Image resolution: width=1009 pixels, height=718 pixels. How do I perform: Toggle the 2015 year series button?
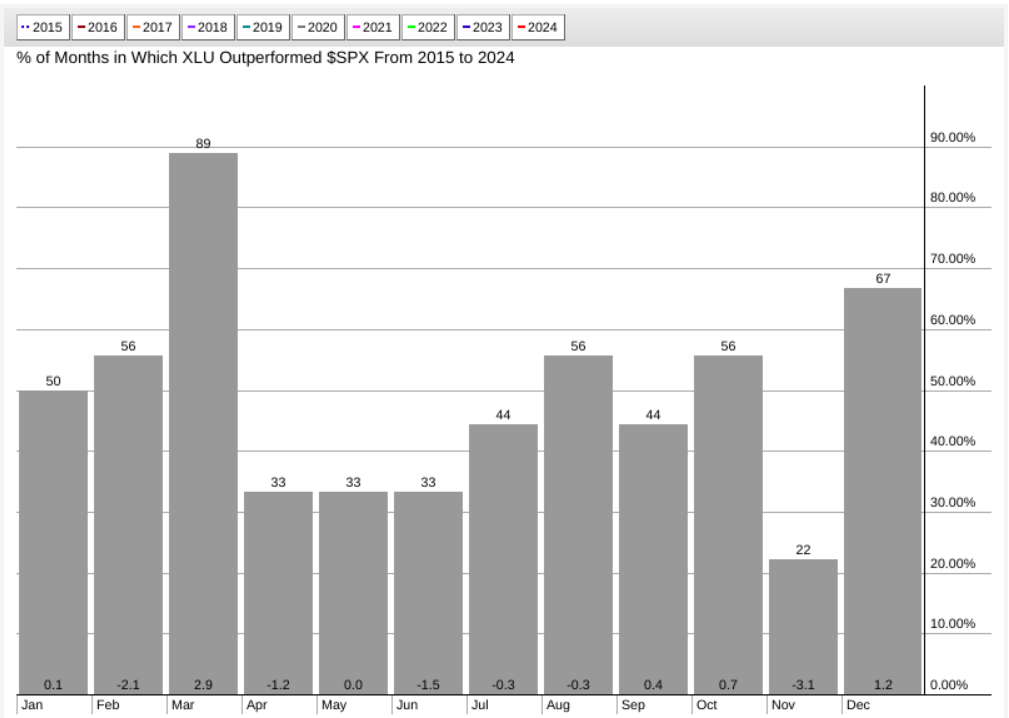pyautogui.click(x=43, y=28)
